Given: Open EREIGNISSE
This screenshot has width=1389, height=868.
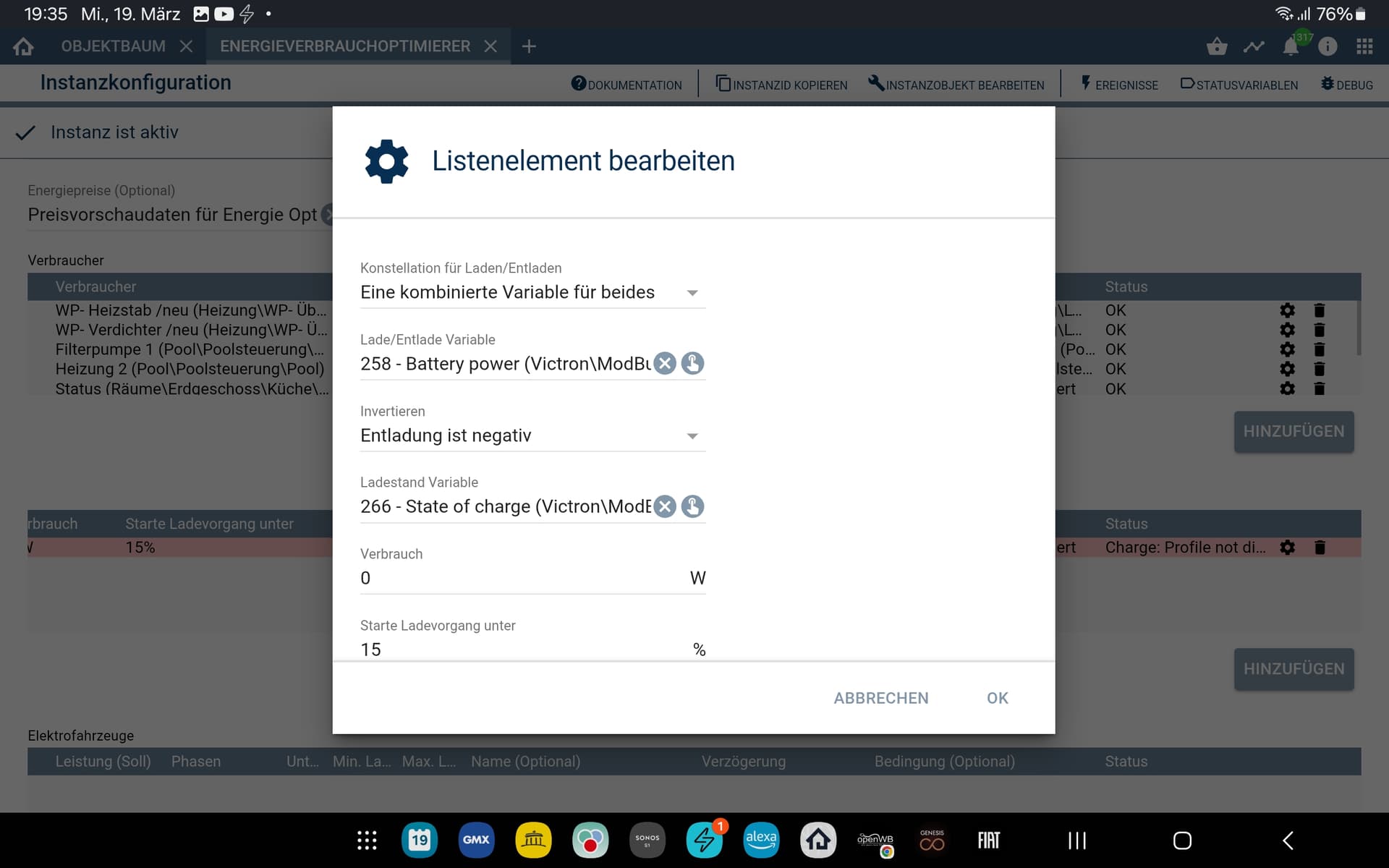Looking at the screenshot, I should (x=1119, y=84).
